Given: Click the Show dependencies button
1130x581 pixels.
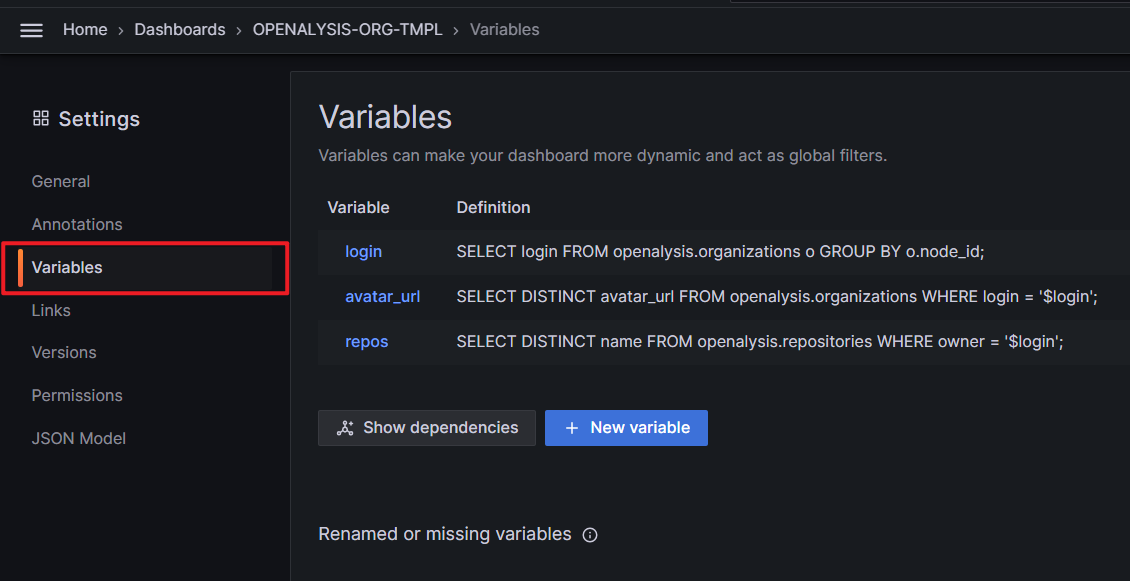Looking at the screenshot, I should tap(427, 428).
